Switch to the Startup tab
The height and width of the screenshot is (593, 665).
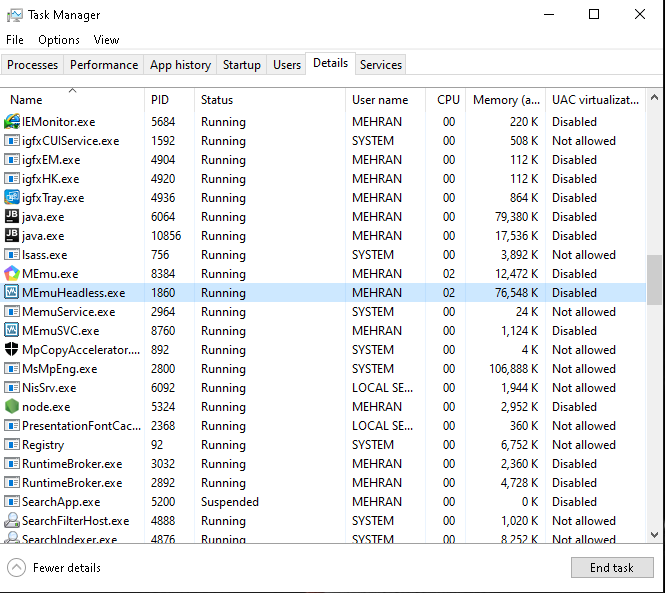coord(242,65)
